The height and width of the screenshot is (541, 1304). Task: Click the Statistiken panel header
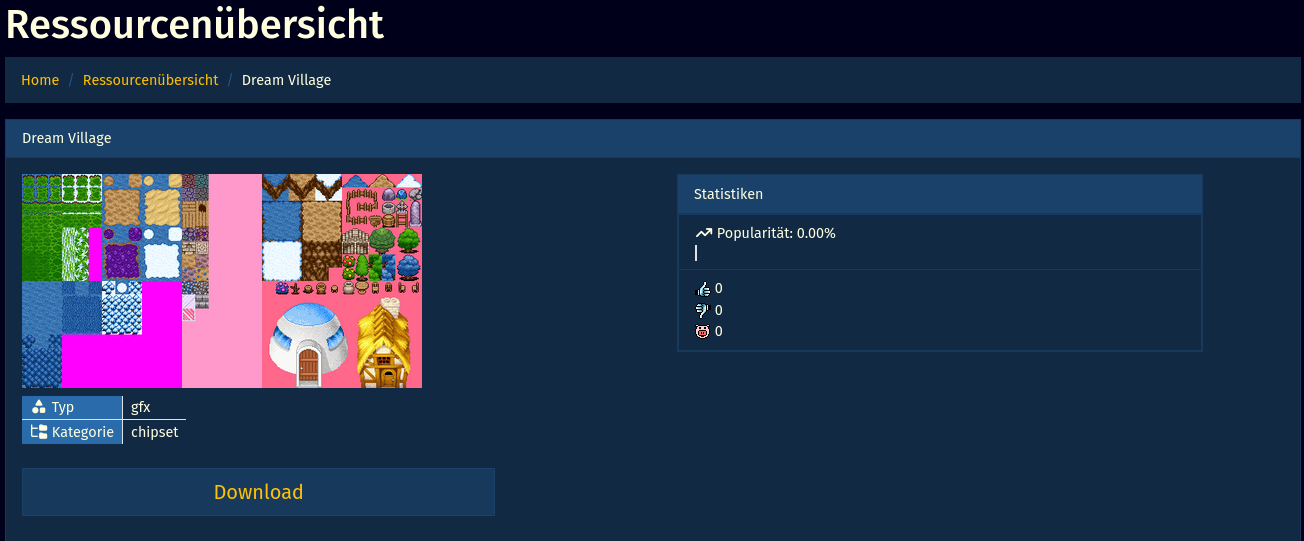939,194
